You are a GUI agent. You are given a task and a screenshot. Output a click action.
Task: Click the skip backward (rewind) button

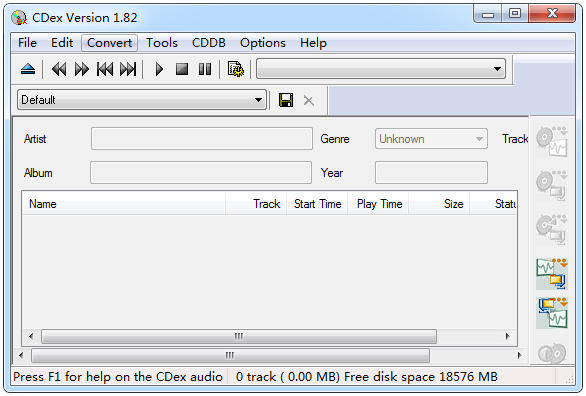coord(59,69)
